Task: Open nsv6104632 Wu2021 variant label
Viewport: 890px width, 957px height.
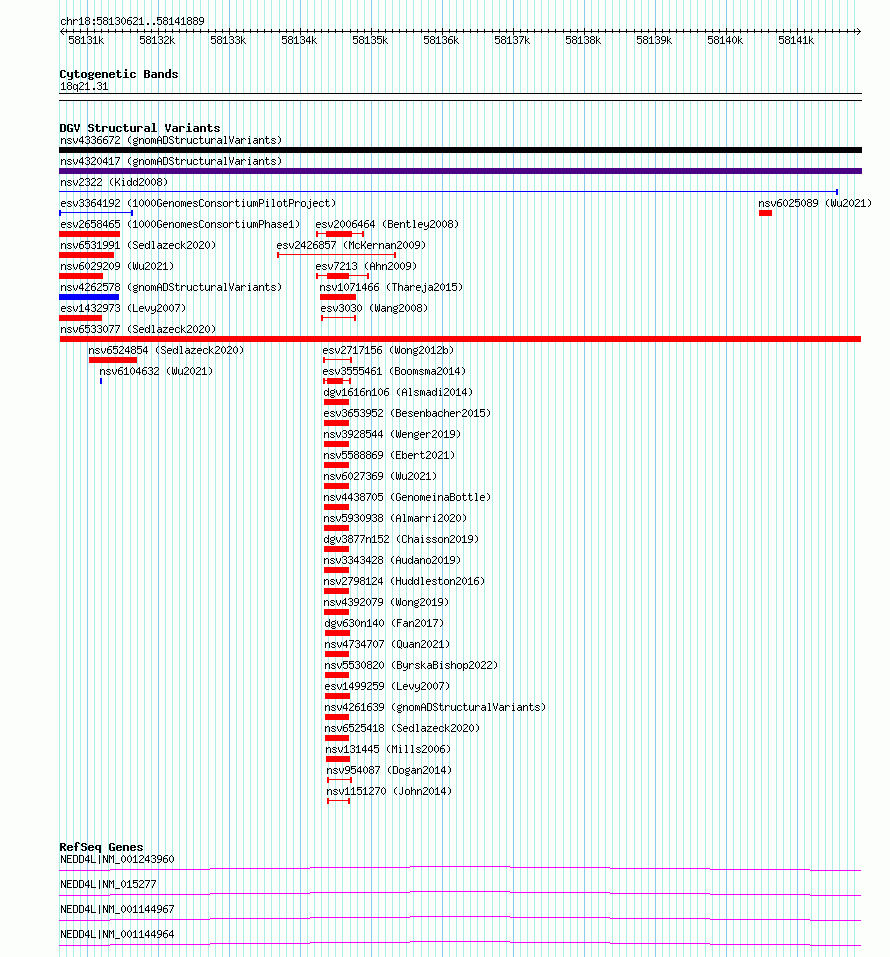Action: [156, 371]
